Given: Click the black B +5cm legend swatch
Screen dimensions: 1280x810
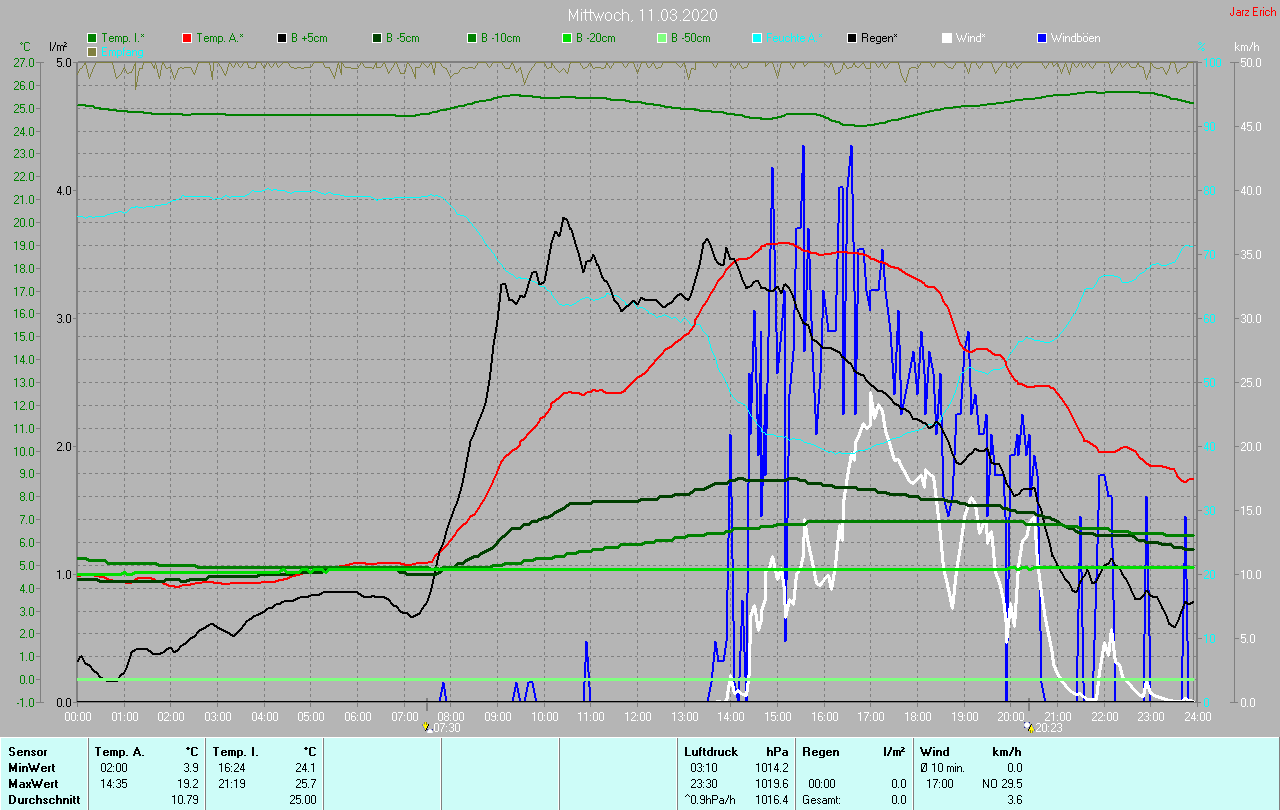Looking at the screenshot, I should [283, 38].
